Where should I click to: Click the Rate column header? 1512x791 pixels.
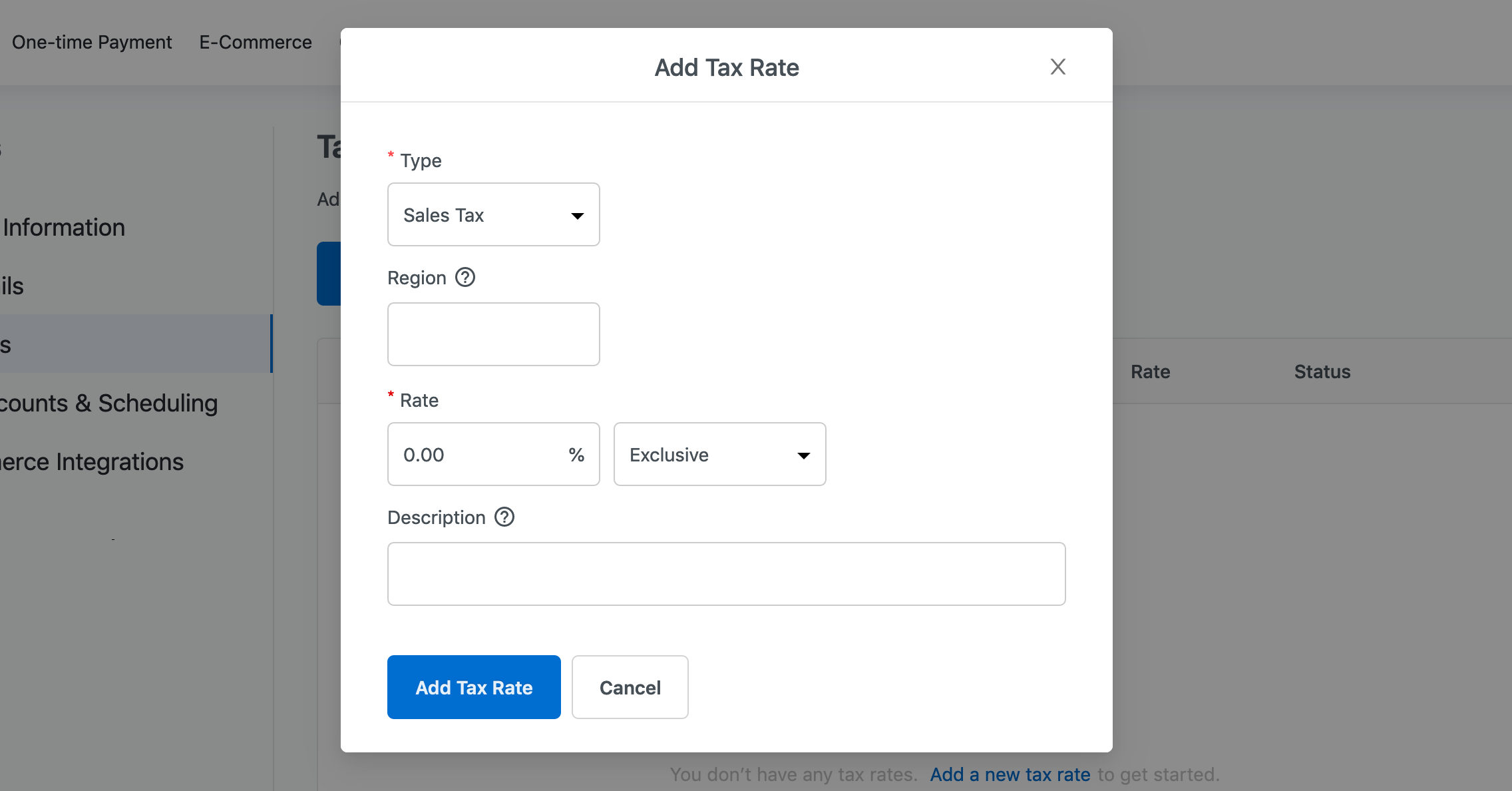click(1150, 372)
